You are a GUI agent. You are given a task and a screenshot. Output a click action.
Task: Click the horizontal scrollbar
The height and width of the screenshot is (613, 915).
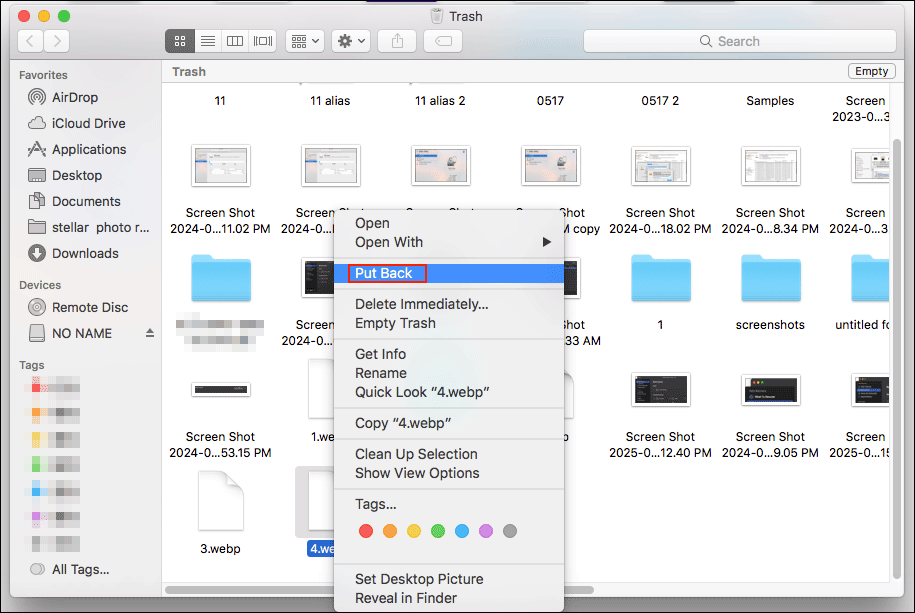[x=379, y=590]
